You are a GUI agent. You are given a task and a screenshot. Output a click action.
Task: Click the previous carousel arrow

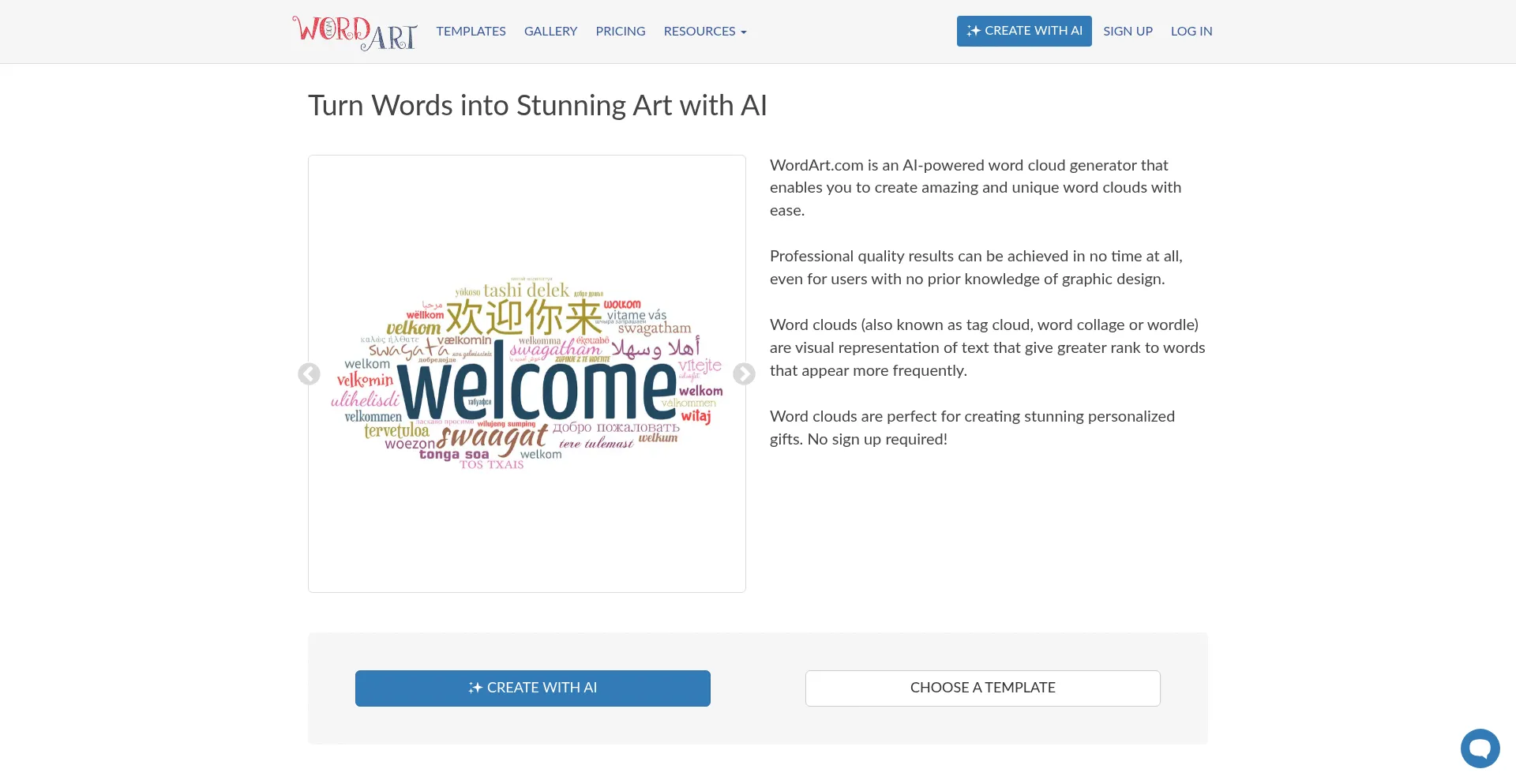[308, 374]
